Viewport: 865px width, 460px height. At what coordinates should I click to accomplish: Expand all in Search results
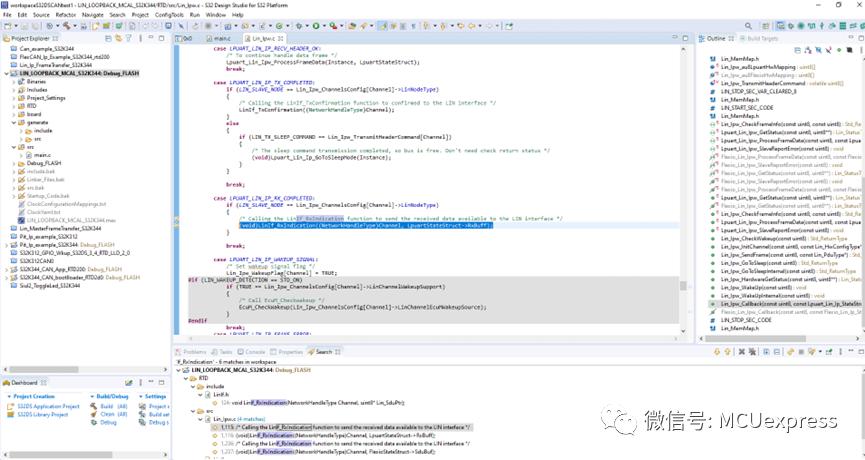click(767, 352)
